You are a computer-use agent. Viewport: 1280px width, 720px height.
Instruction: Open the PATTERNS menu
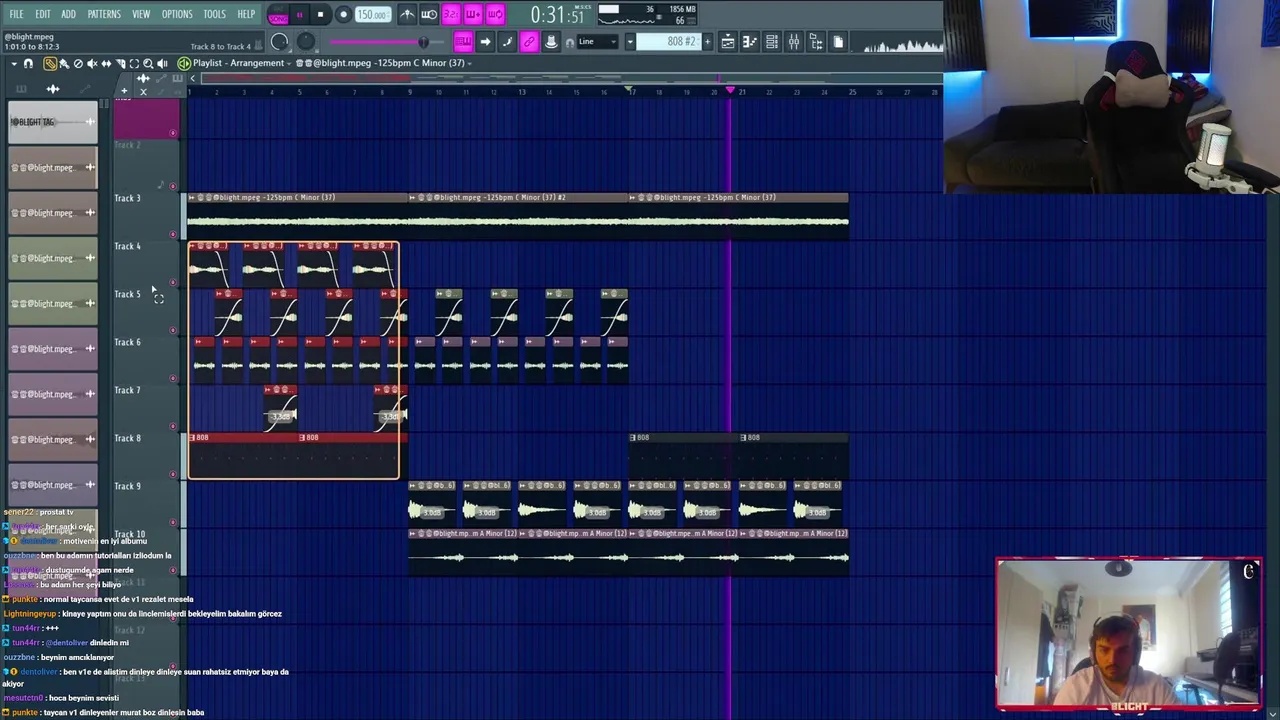point(104,14)
